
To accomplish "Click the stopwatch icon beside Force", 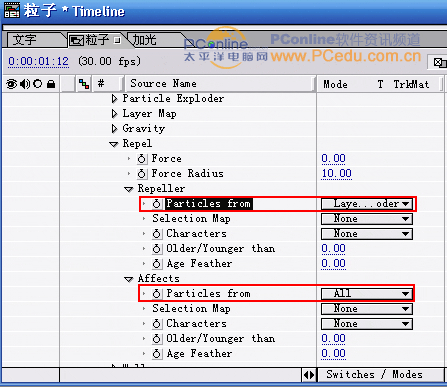I will click(x=142, y=159).
